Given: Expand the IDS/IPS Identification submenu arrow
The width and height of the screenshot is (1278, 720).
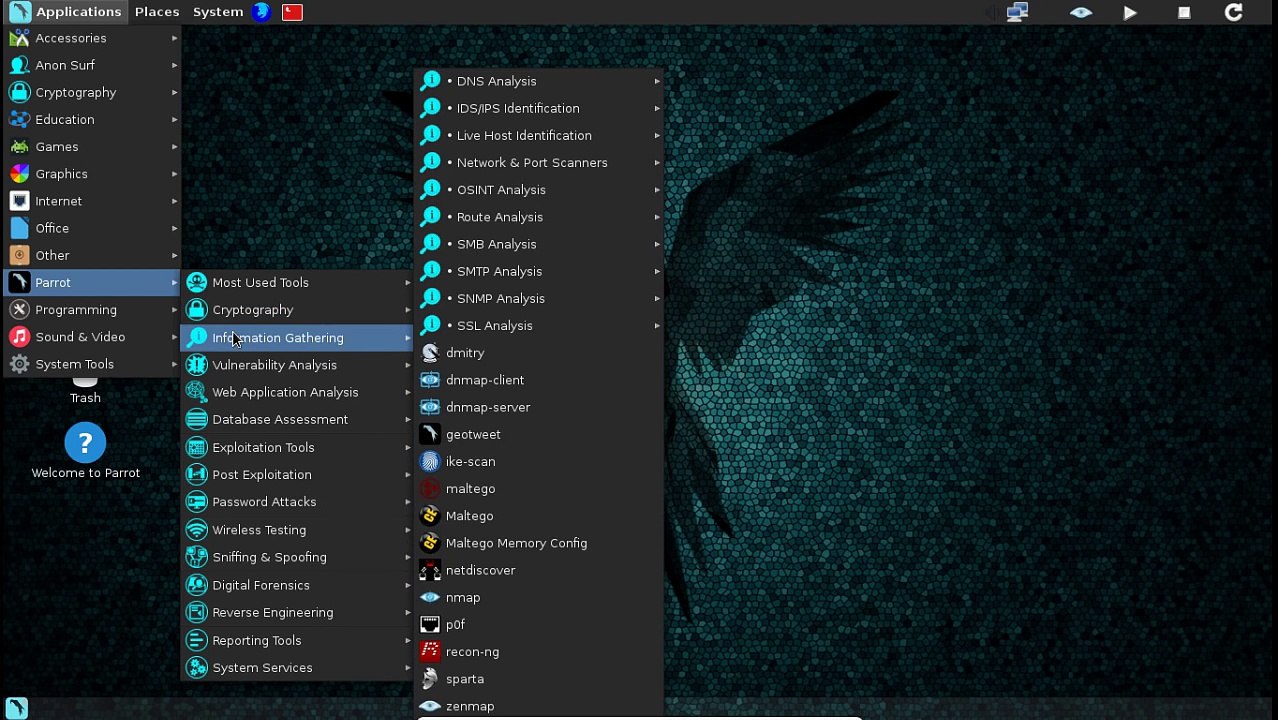Looking at the screenshot, I should pos(657,108).
